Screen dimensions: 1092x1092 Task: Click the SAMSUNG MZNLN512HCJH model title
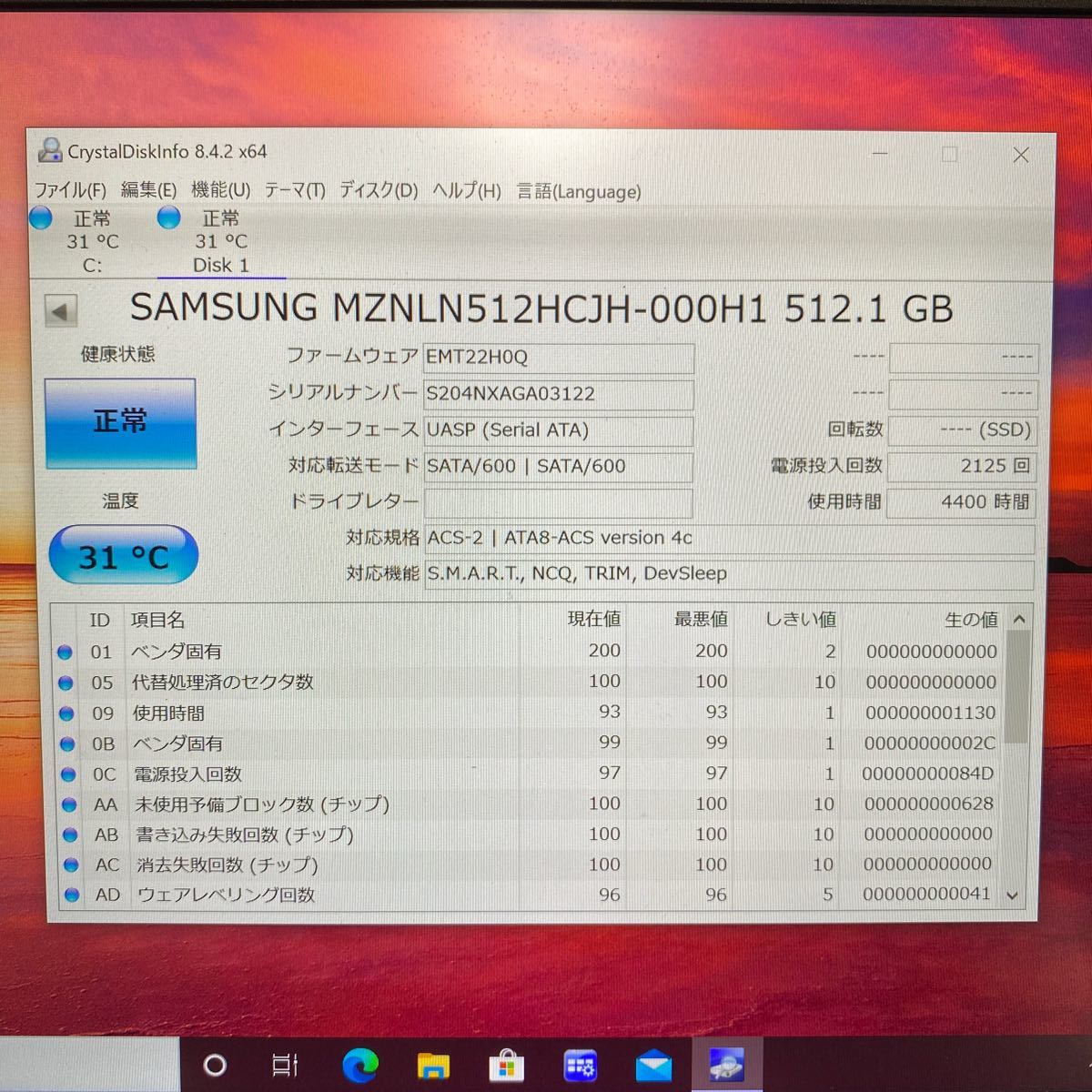(x=541, y=309)
